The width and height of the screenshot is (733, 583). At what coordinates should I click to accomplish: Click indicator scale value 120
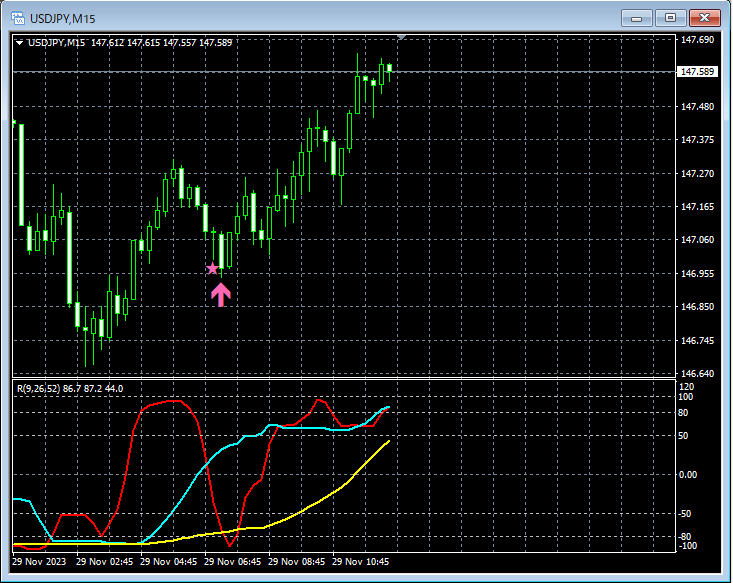pos(687,387)
